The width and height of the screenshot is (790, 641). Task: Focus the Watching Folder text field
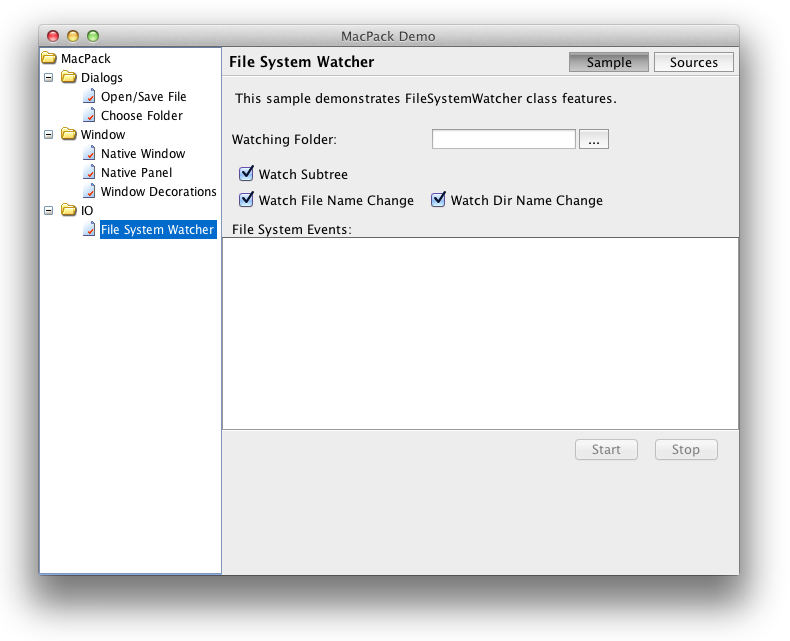(503, 139)
